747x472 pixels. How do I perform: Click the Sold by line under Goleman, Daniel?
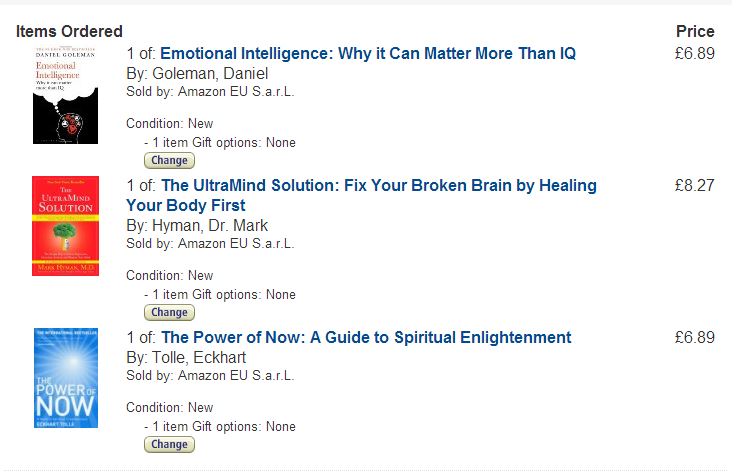(210, 91)
